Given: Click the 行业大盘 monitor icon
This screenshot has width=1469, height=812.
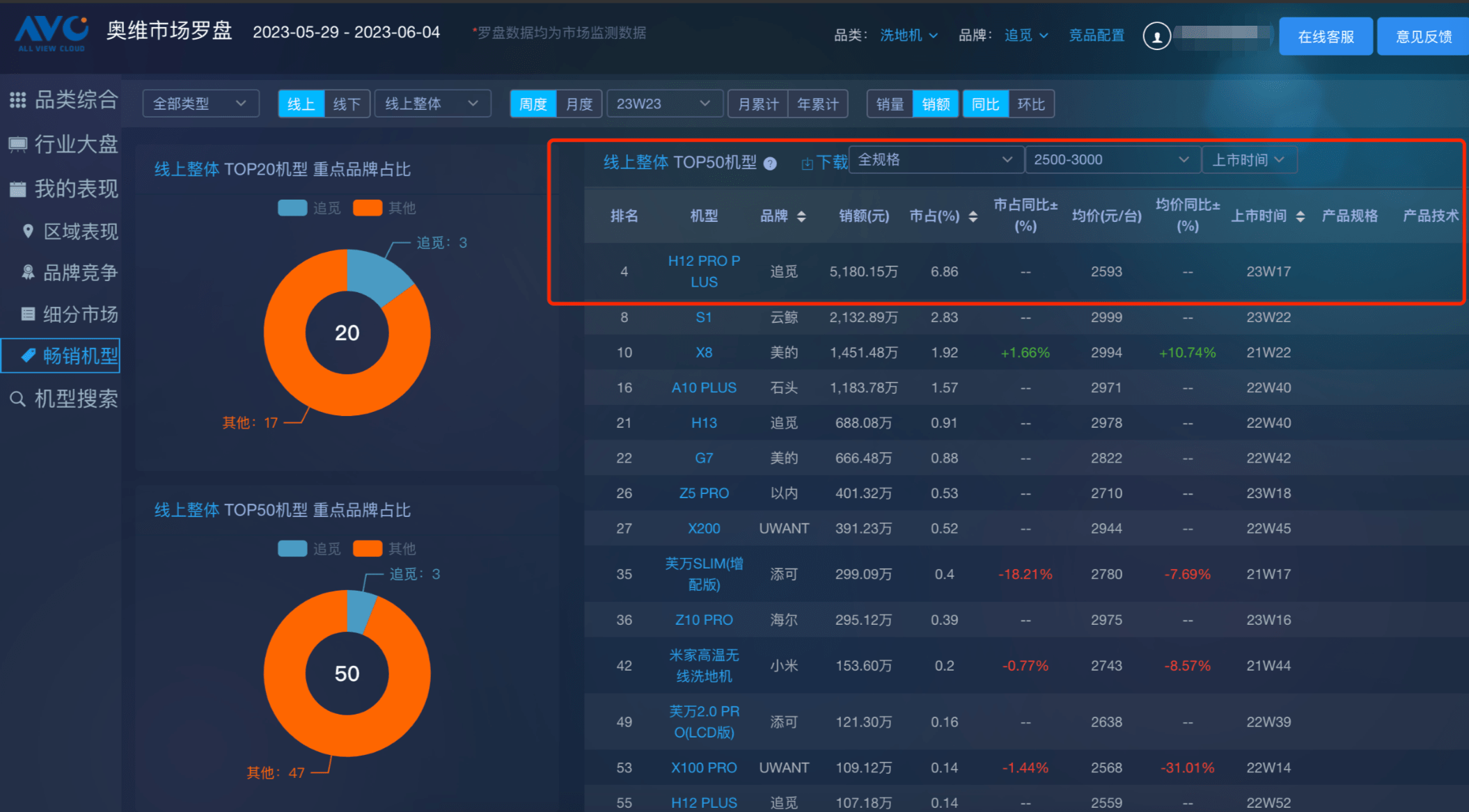Looking at the screenshot, I should 17,144.
